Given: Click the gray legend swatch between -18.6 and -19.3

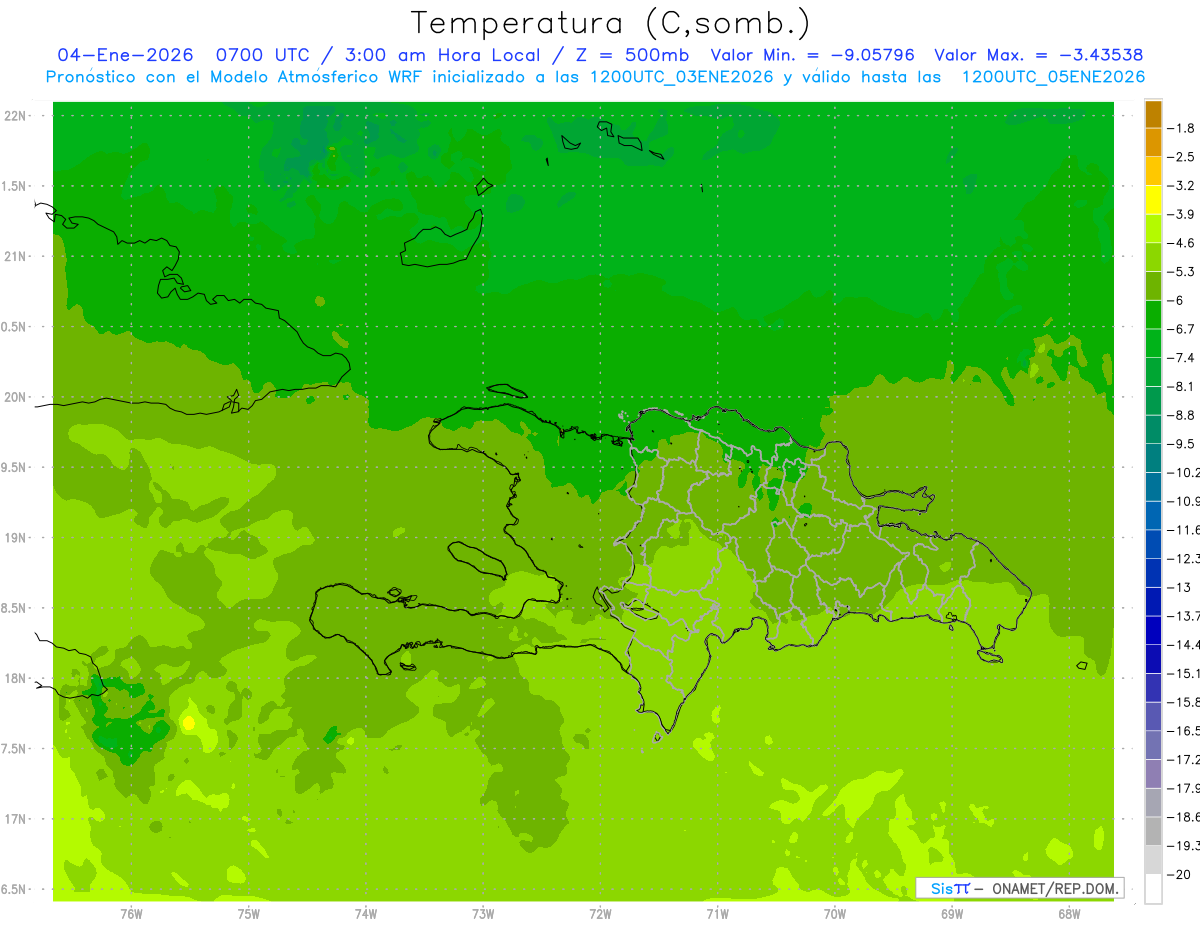Looking at the screenshot, I should click(1153, 831).
